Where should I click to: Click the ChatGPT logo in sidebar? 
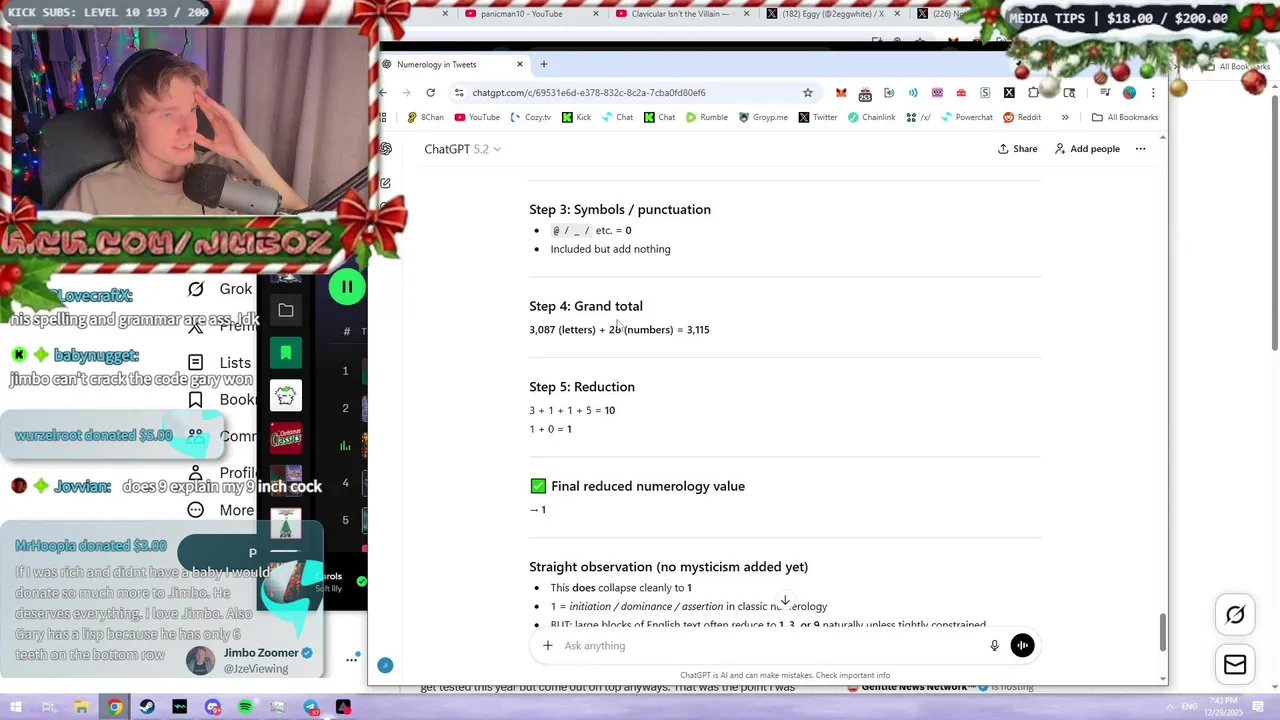385,148
